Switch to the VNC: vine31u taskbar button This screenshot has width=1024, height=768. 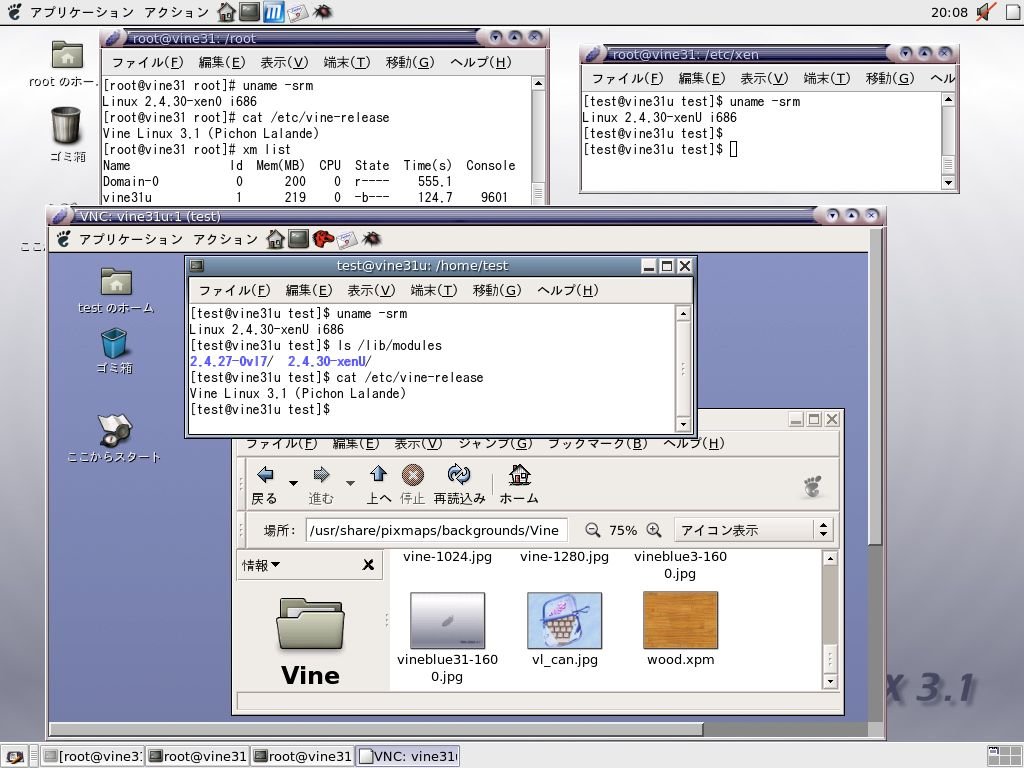409,756
